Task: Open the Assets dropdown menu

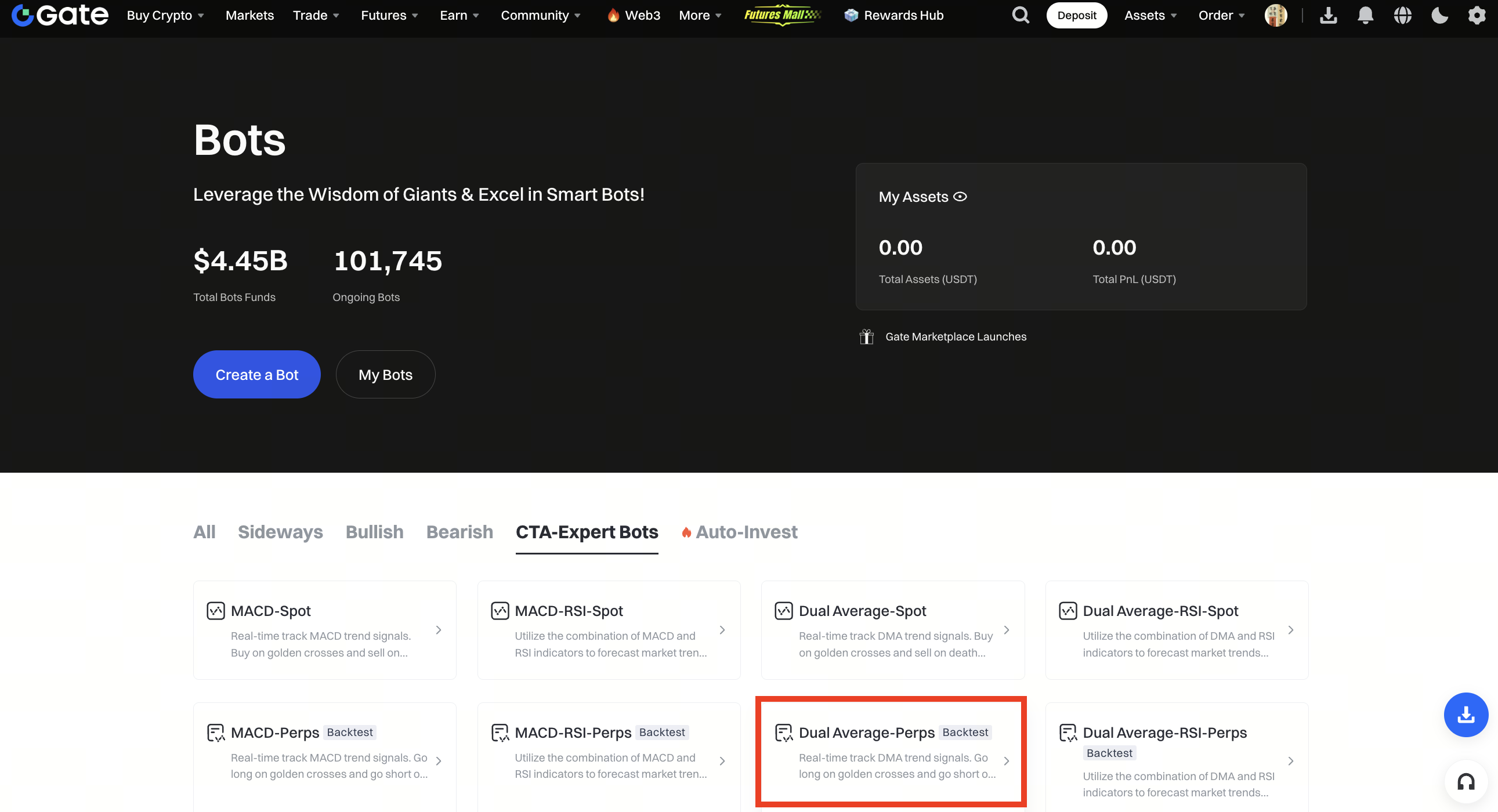Action: [1150, 15]
